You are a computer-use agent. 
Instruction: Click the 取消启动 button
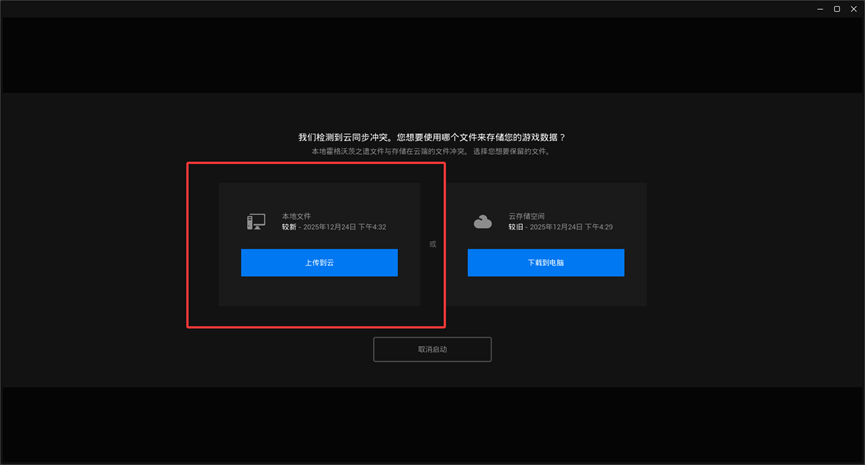pyautogui.click(x=432, y=349)
